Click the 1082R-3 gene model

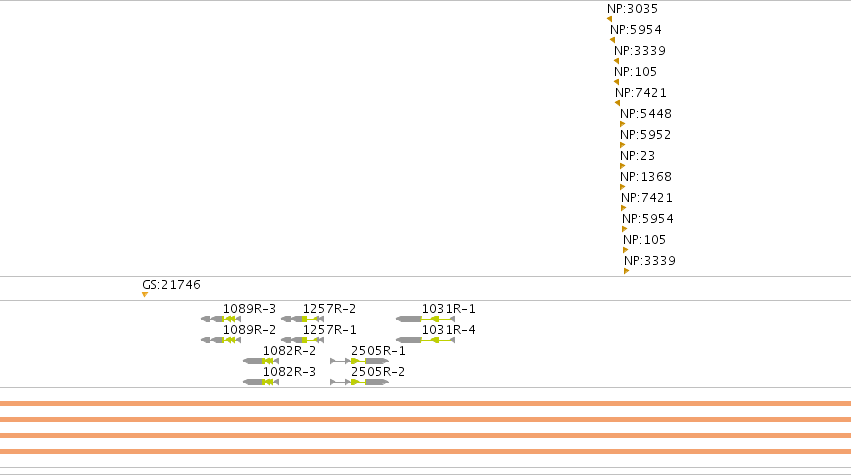click(x=261, y=382)
